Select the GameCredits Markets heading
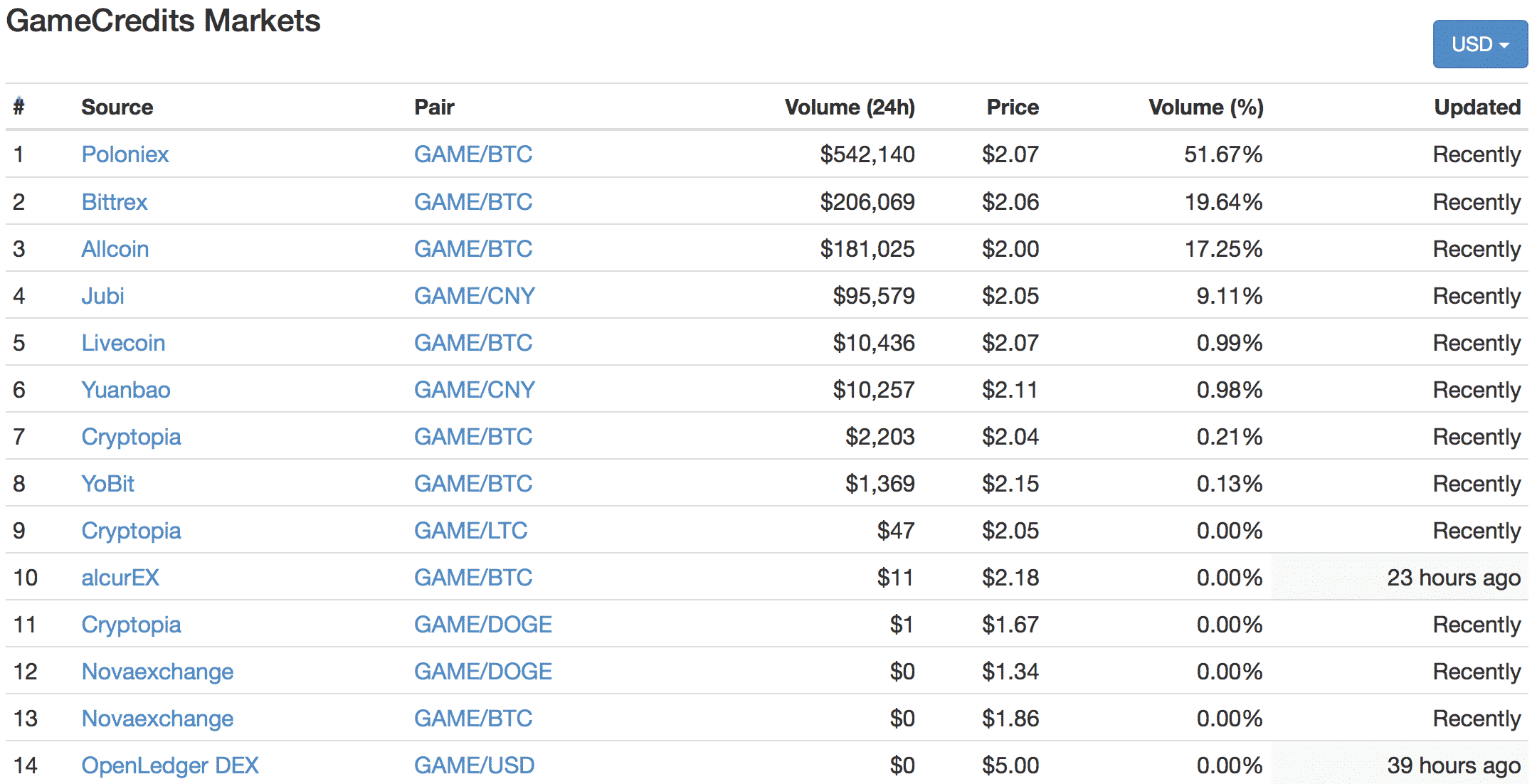 point(164,21)
